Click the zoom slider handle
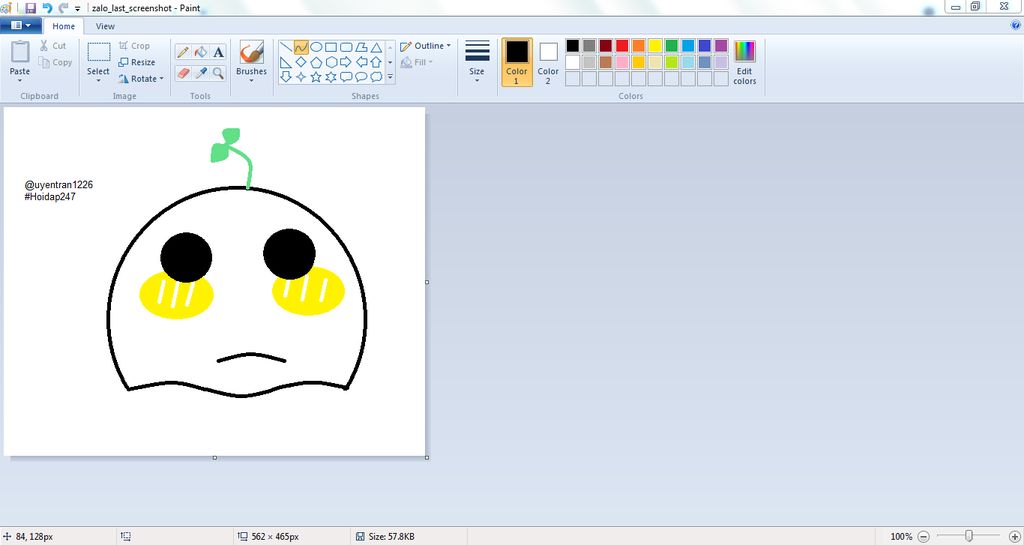The width and height of the screenshot is (1024, 545). tap(969, 536)
